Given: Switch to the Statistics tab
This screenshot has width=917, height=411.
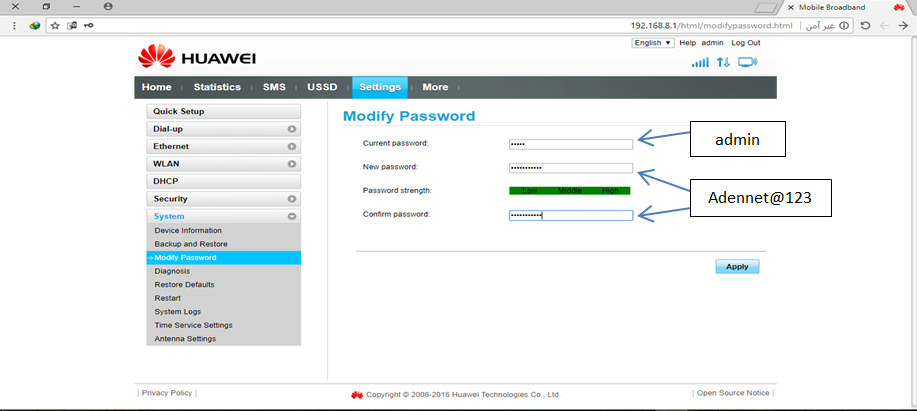Looking at the screenshot, I should coord(217,87).
